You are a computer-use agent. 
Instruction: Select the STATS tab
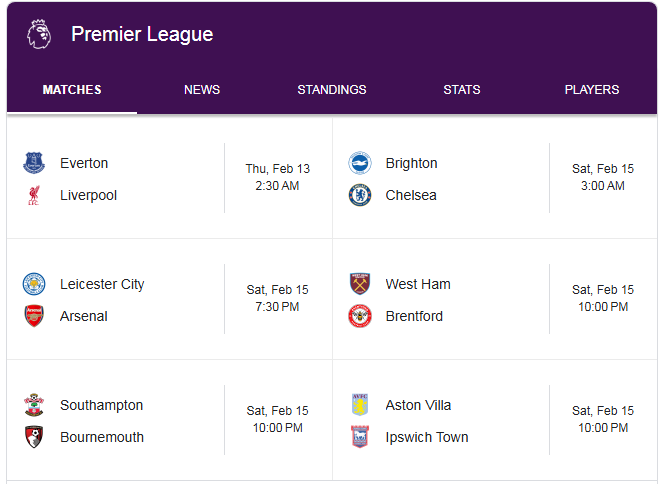coord(462,90)
